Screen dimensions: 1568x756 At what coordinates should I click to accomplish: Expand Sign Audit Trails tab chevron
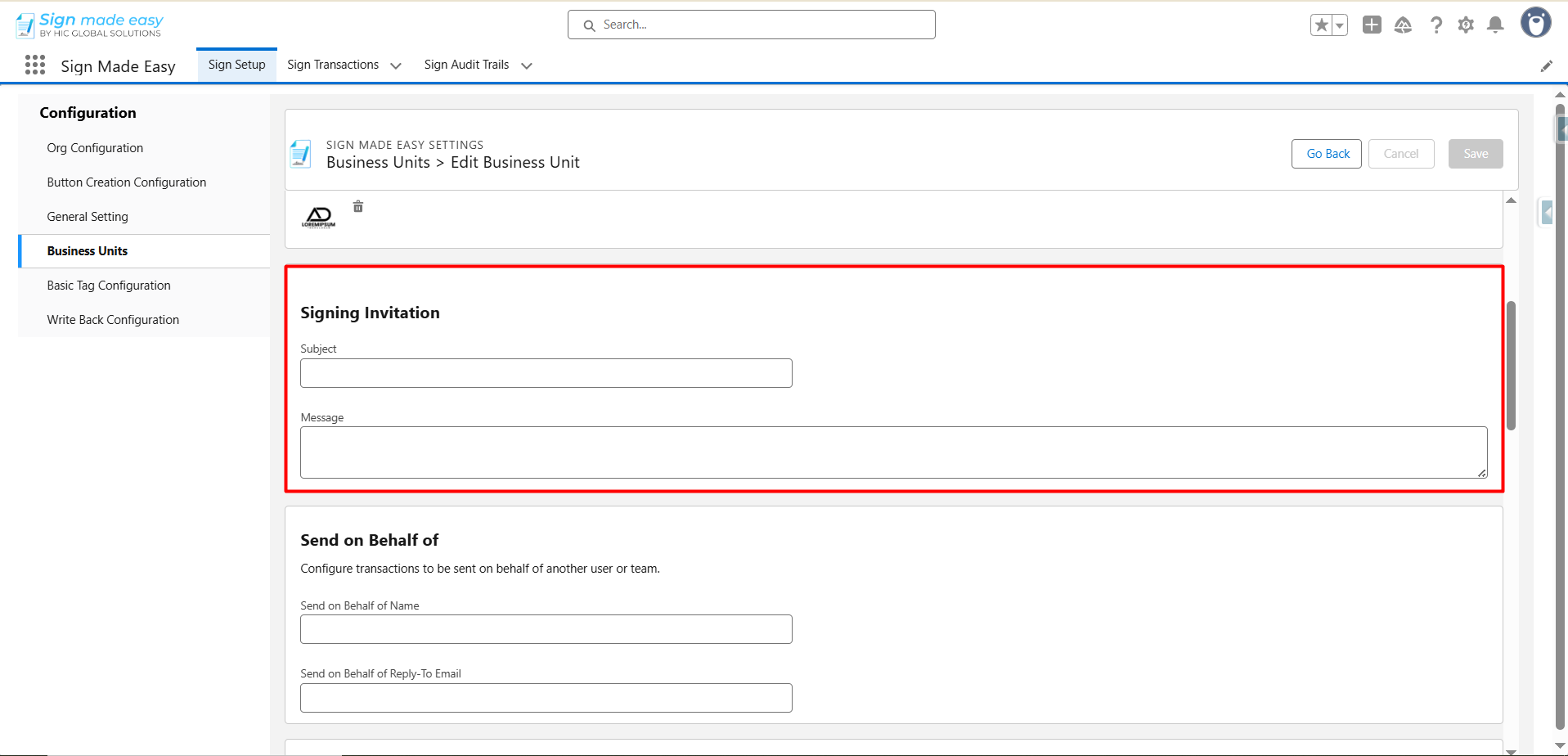(x=527, y=66)
